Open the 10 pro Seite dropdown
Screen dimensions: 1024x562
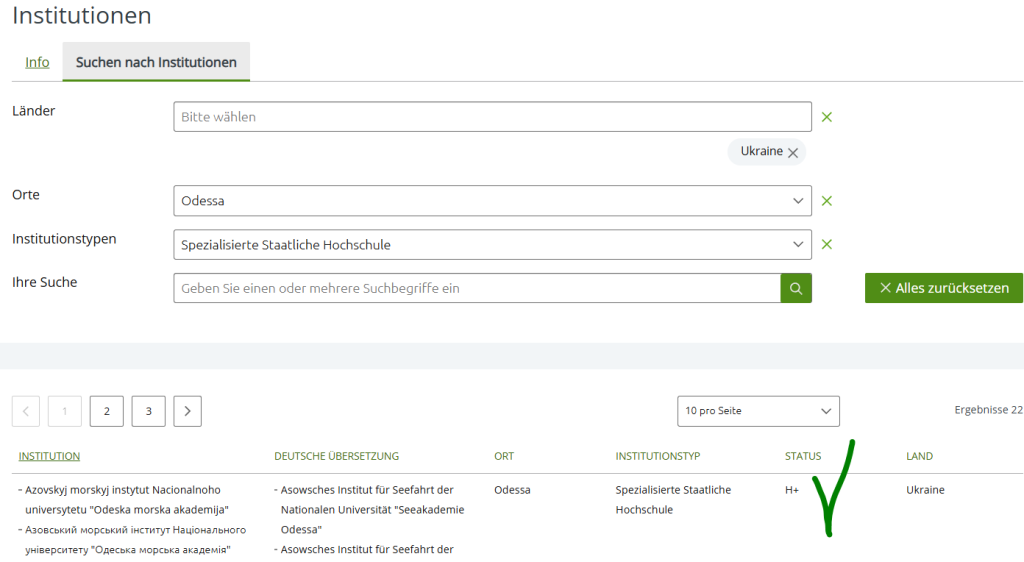pyautogui.click(x=758, y=411)
